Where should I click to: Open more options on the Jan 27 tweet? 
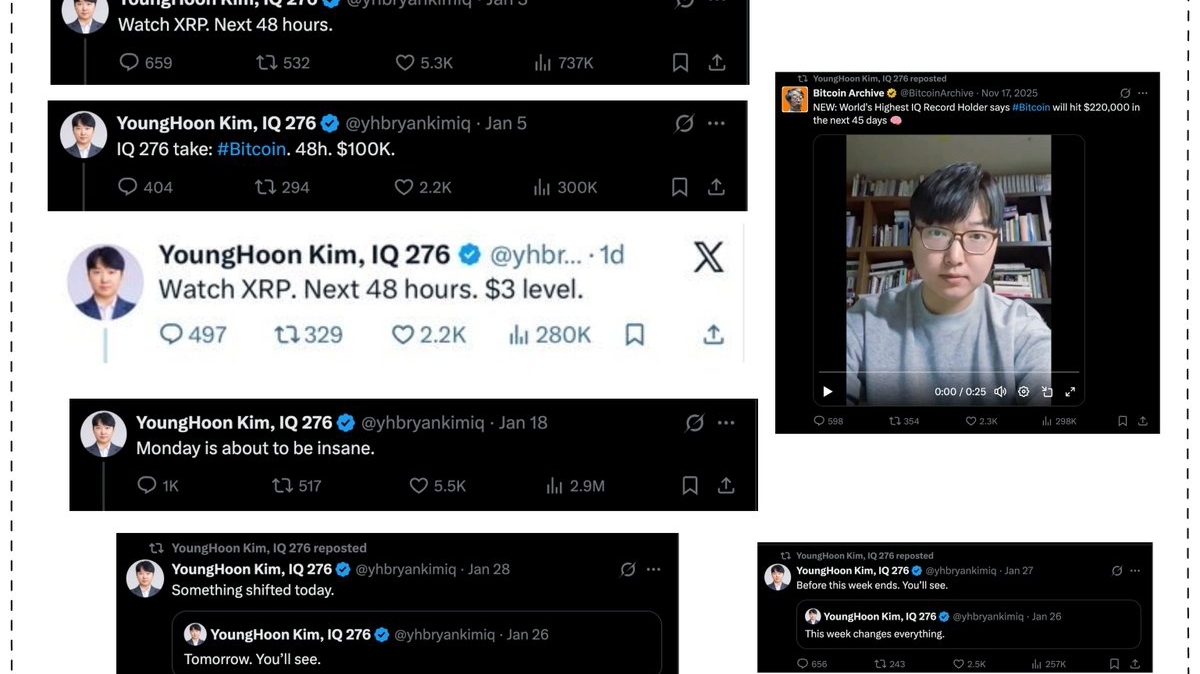(x=1135, y=571)
